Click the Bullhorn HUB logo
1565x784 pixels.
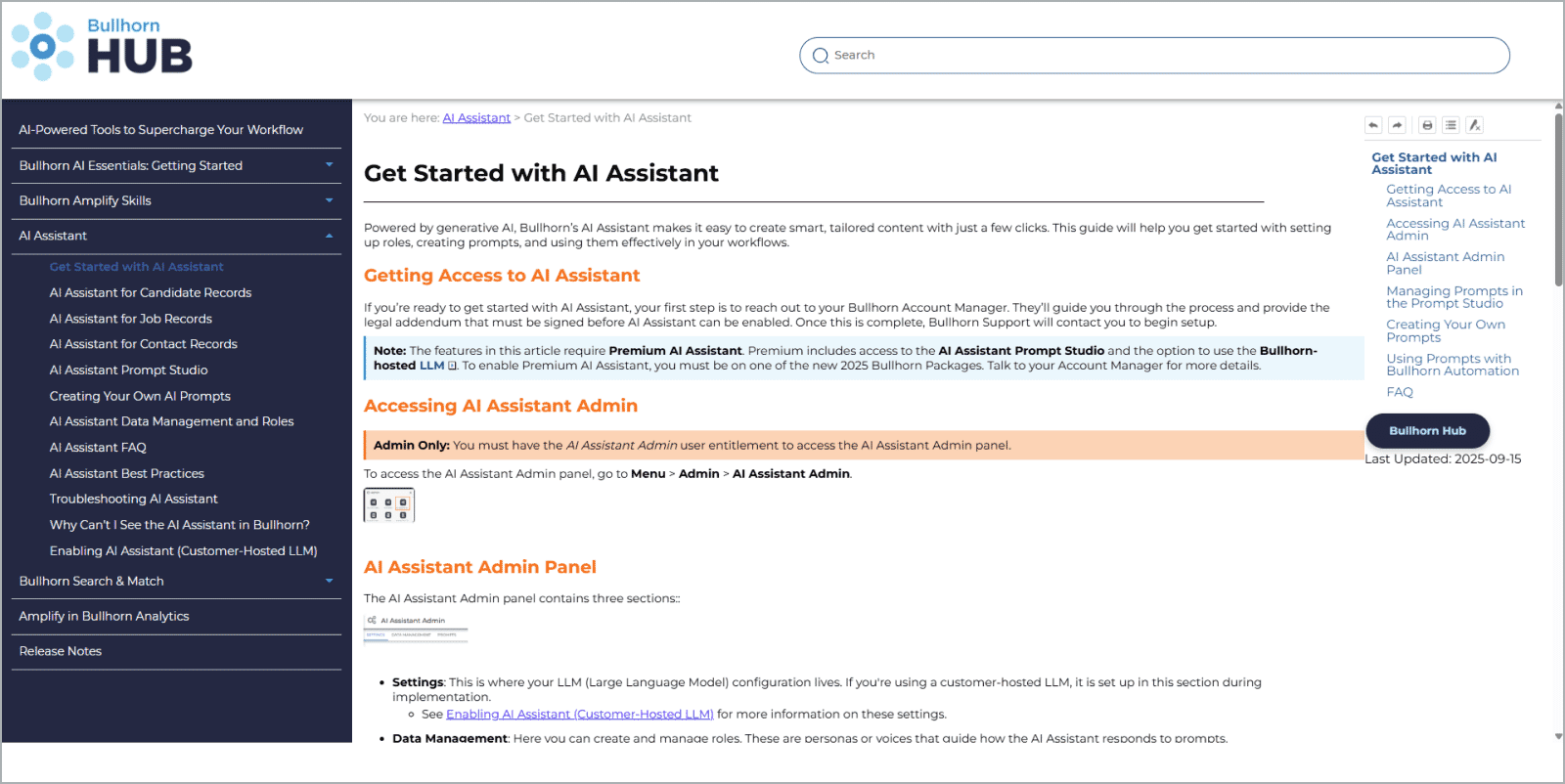point(103,44)
